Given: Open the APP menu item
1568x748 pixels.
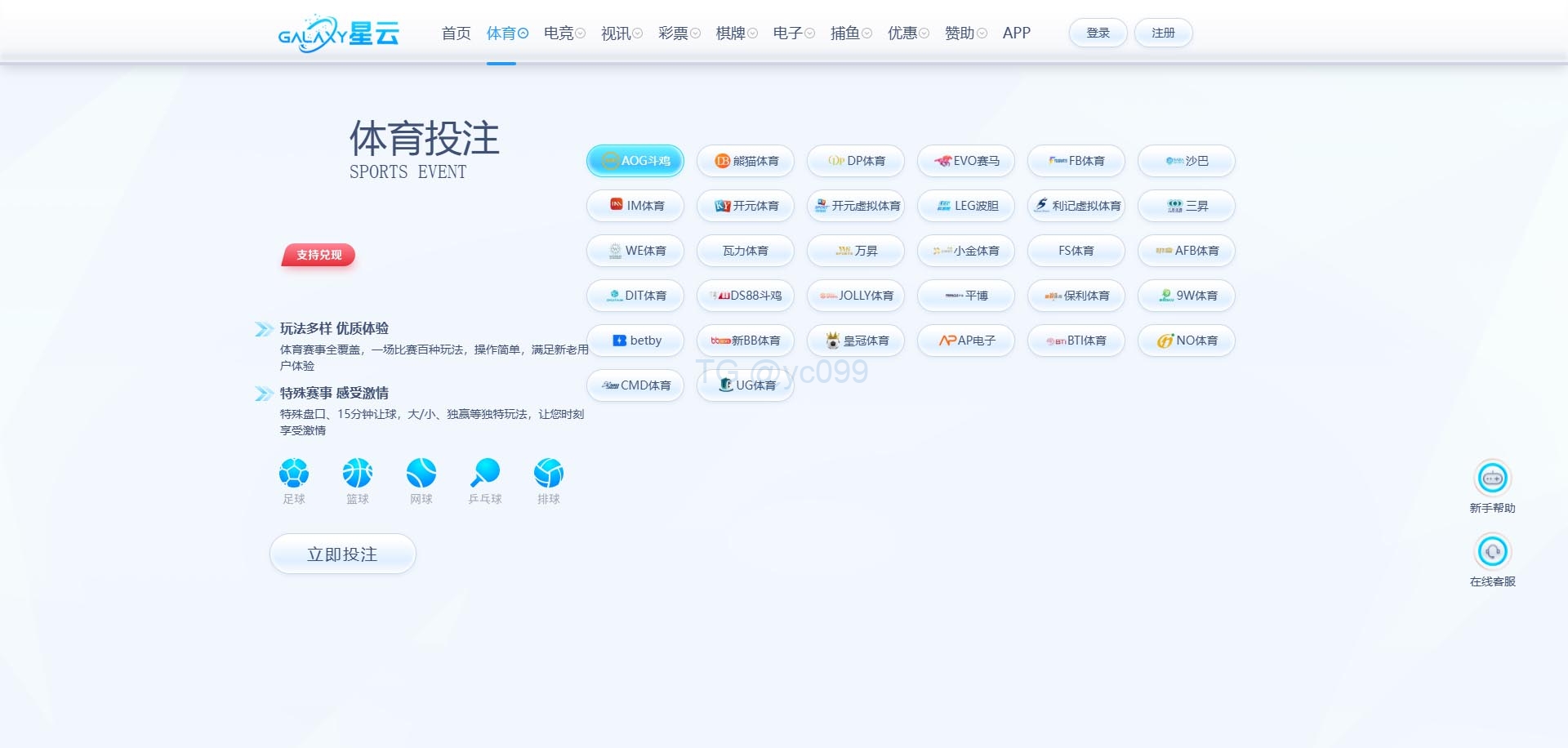Looking at the screenshot, I should pos(1016,33).
